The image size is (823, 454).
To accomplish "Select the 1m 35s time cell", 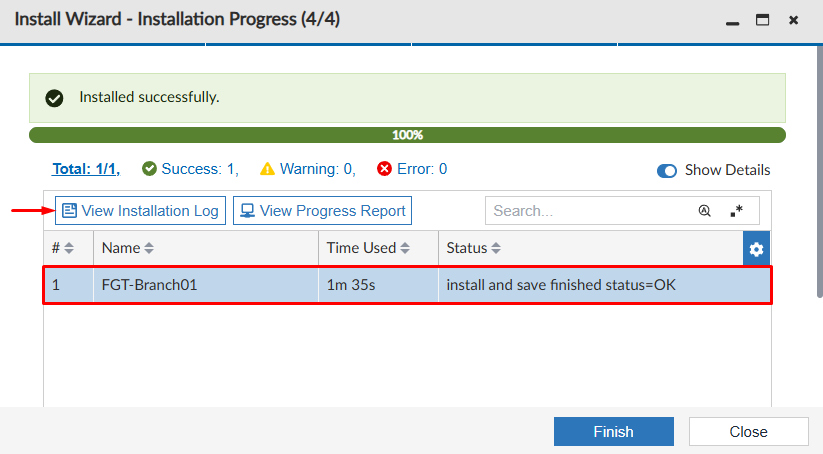I will pos(378,285).
